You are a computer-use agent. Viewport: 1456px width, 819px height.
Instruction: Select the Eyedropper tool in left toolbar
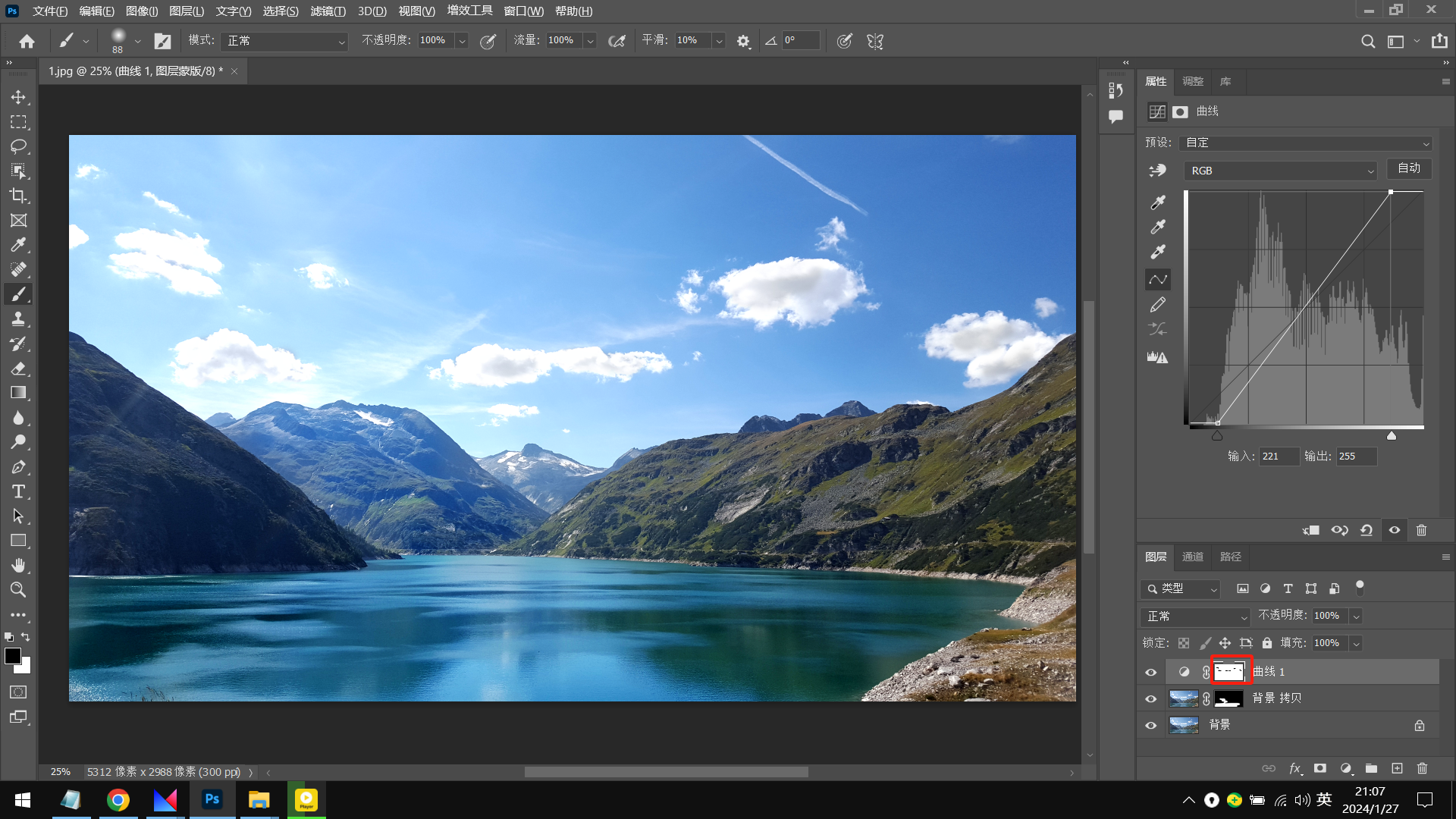click(18, 245)
